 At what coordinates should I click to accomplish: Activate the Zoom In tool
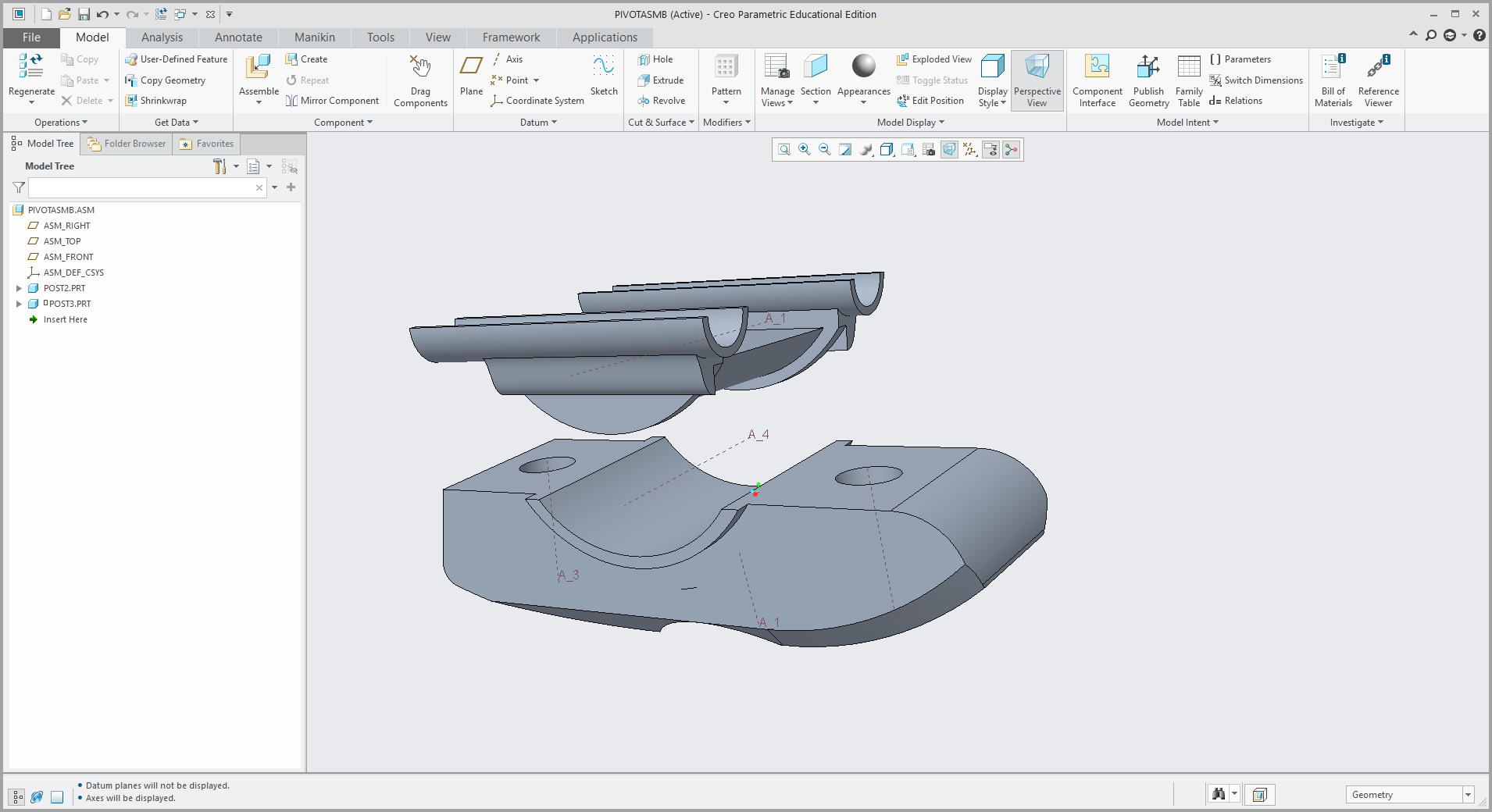[x=804, y=149]
